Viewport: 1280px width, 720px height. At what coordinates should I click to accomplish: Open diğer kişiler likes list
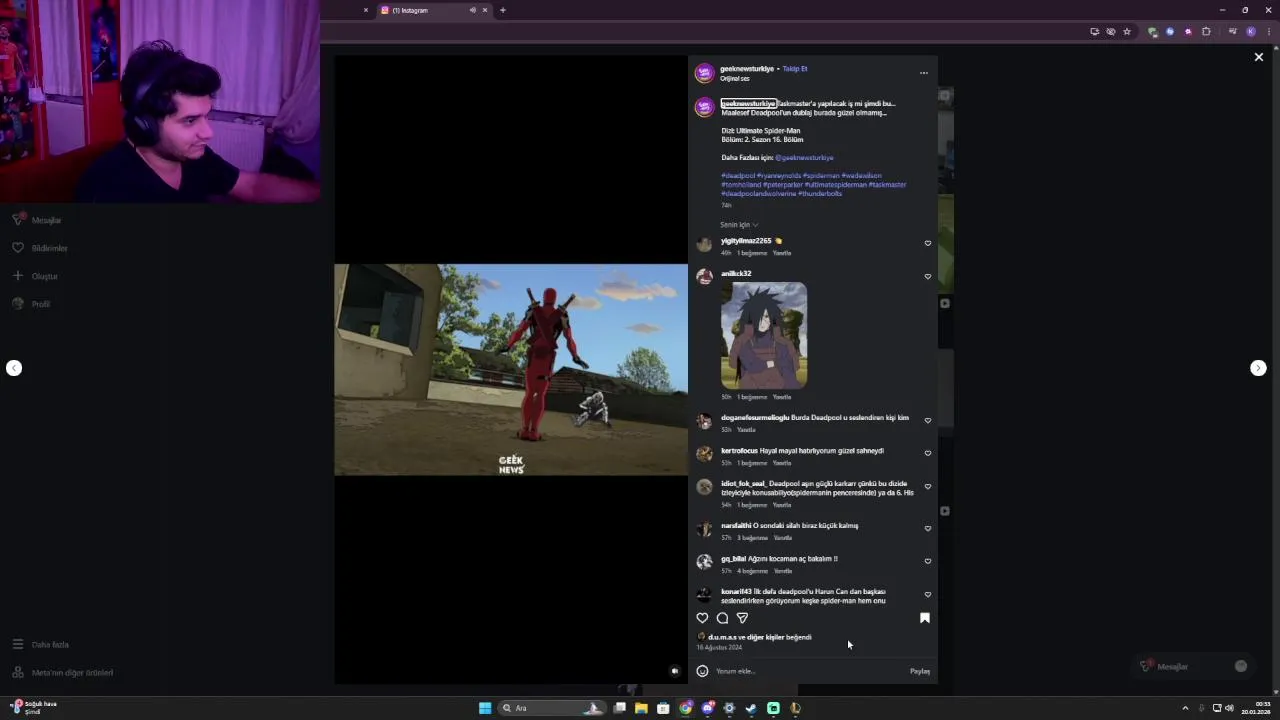click(765, 637)
